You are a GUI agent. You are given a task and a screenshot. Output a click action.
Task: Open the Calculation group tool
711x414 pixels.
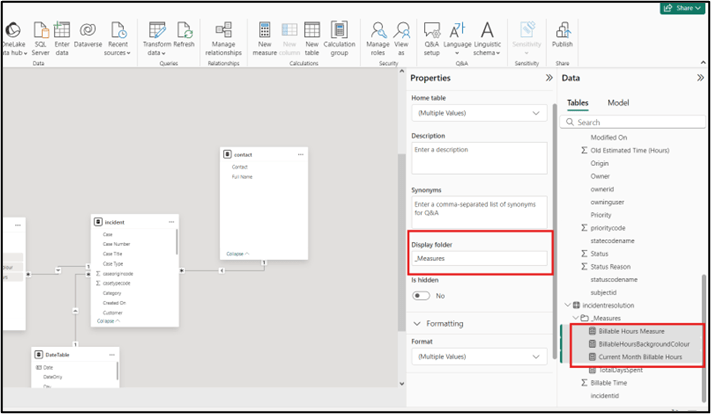click(x=340, y=29)
